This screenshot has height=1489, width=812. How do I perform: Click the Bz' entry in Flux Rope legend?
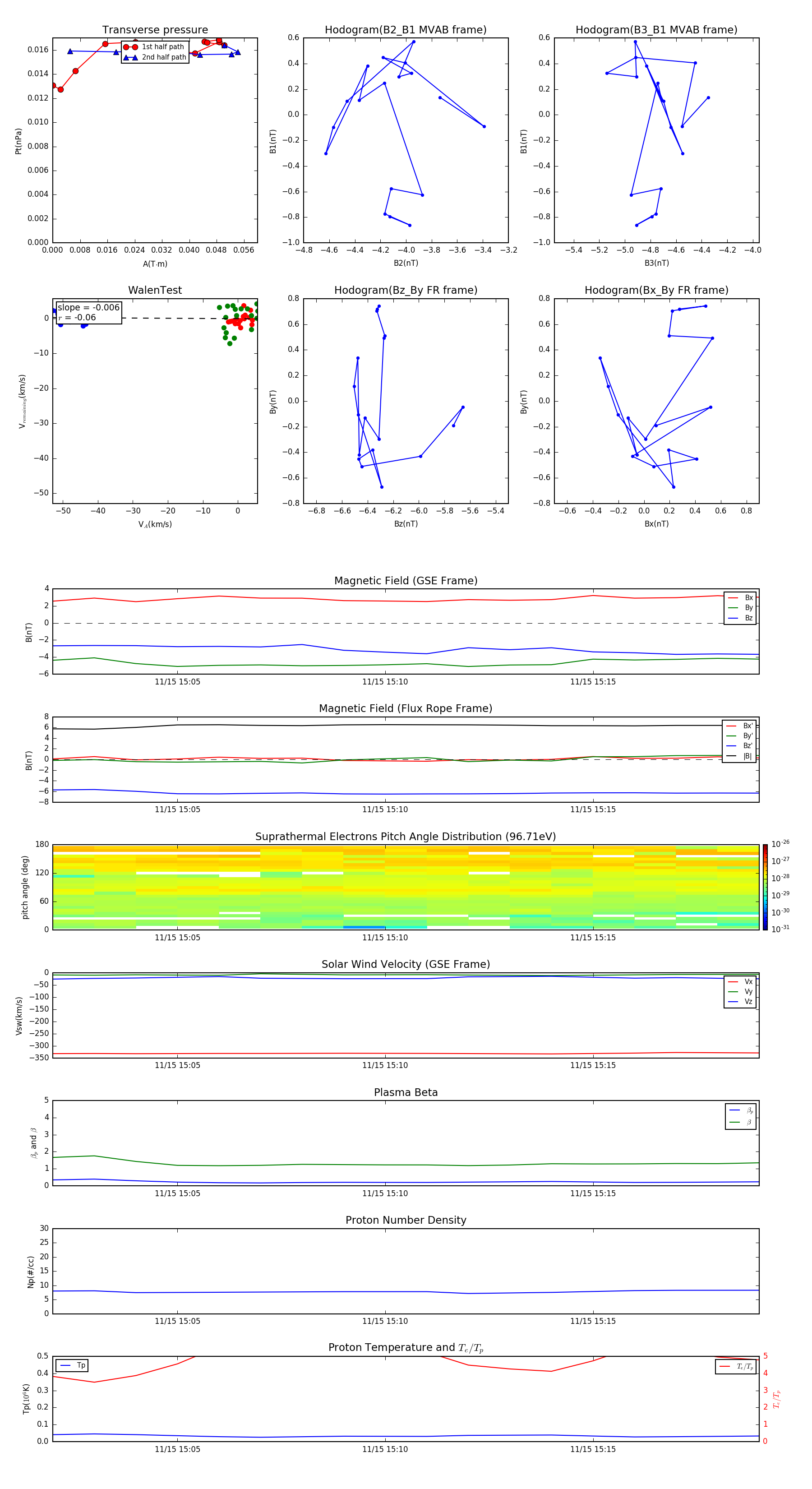click(739, 746)
